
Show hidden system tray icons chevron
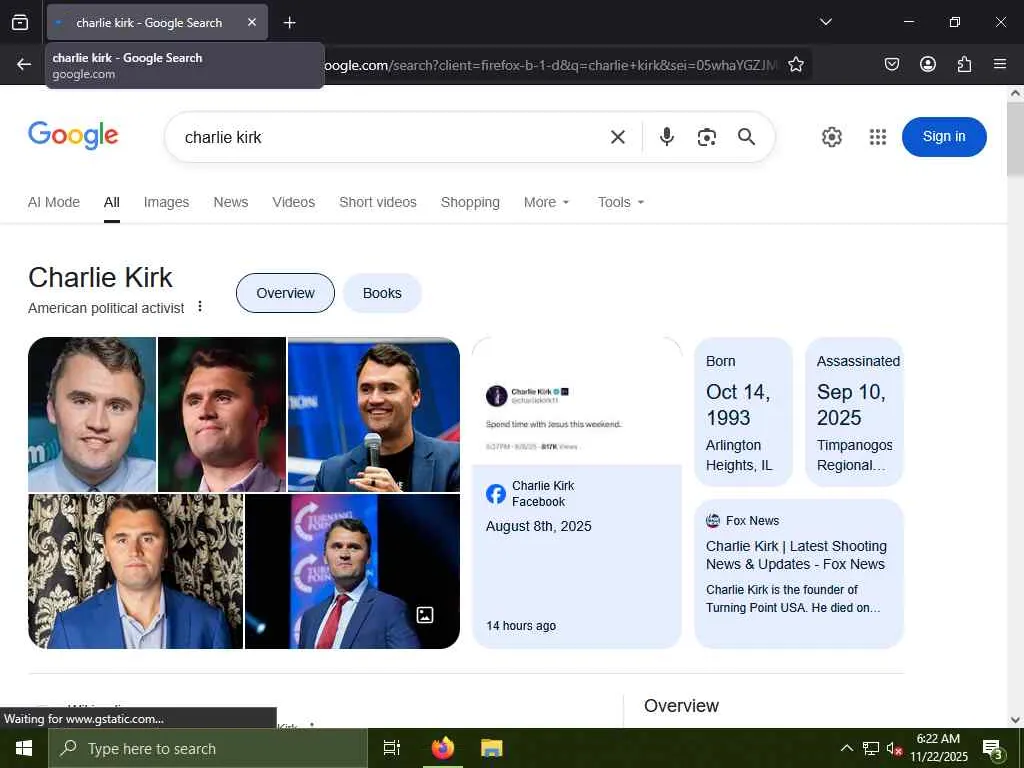pyautogui.click(x=846, y=748)
